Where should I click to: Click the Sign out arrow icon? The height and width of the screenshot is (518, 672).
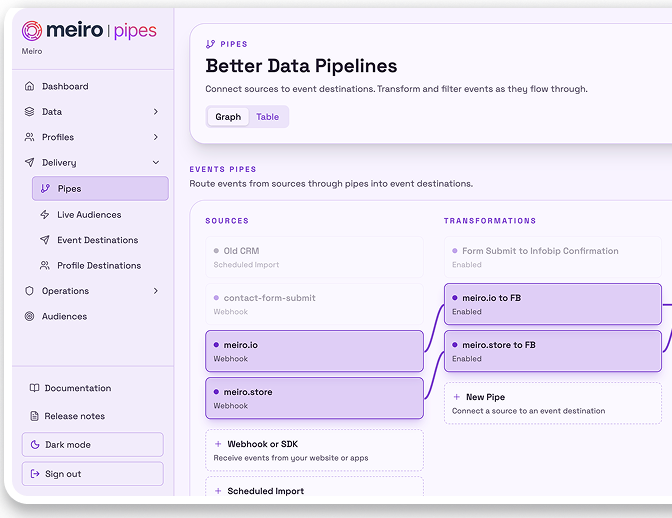tap(35, 473)
